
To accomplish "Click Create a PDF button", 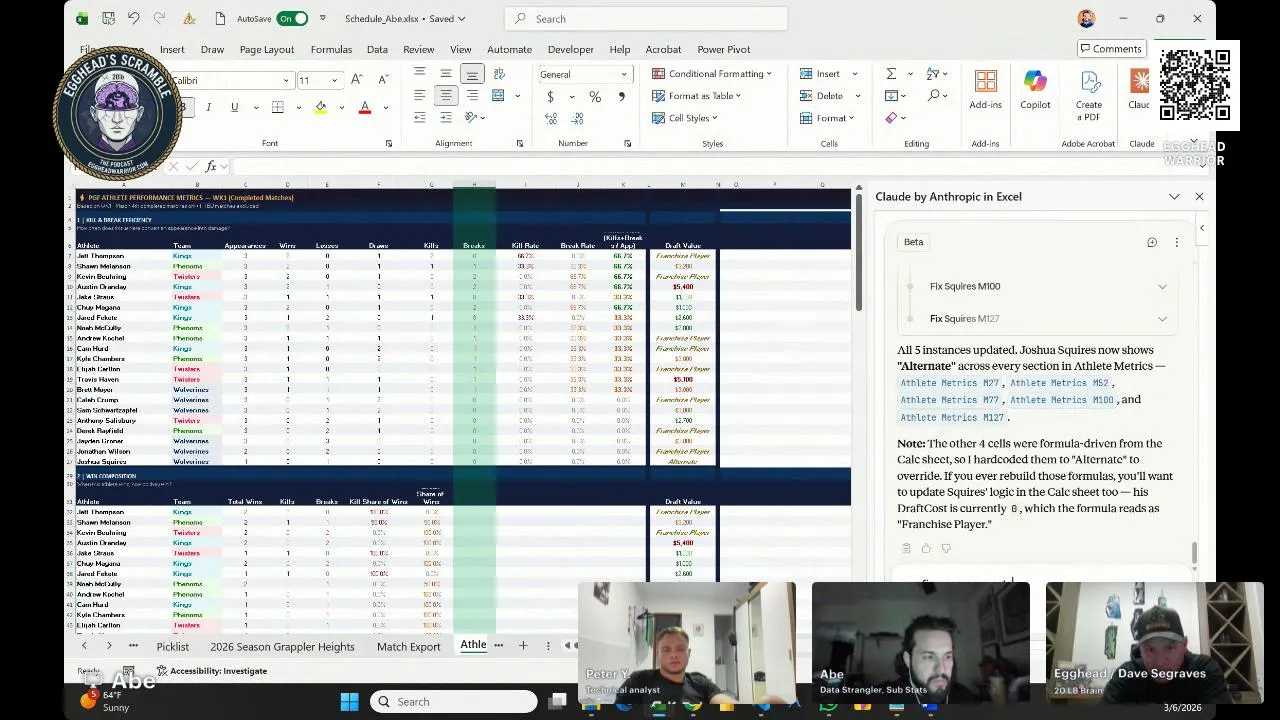I will pyautogui.click(x=1089, y=95).
